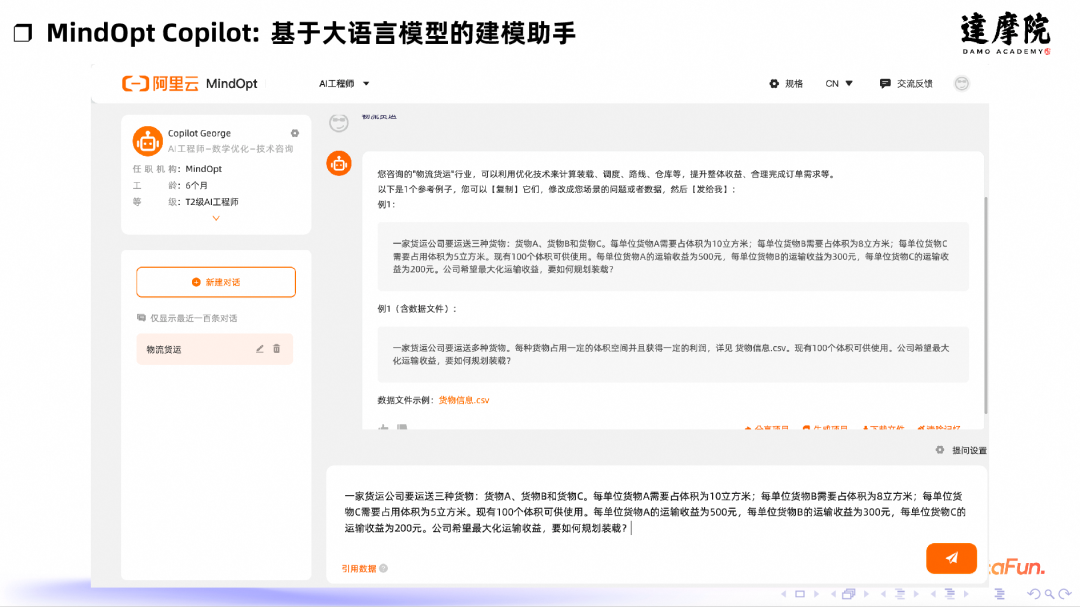The image size is (1080, 607).
Task: Click the 规格 icon in top toolbar
Action: coord(772,83)
